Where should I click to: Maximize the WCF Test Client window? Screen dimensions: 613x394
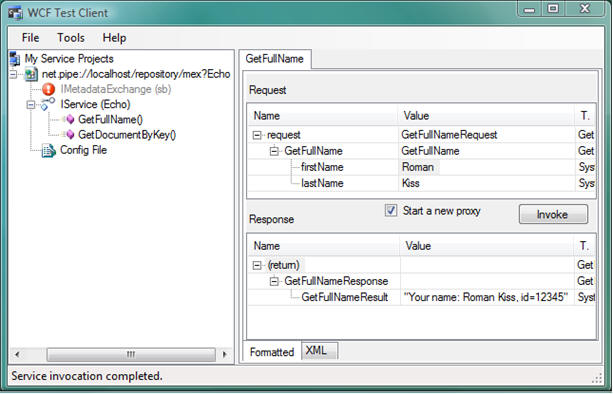click(x=553, y=9)
